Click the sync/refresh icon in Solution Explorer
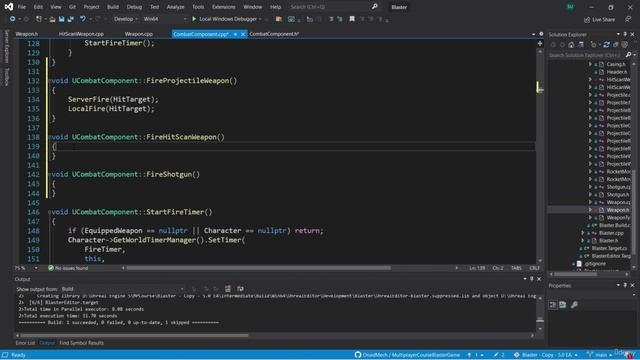Screen dimensions: 640x360 [607, 45]
